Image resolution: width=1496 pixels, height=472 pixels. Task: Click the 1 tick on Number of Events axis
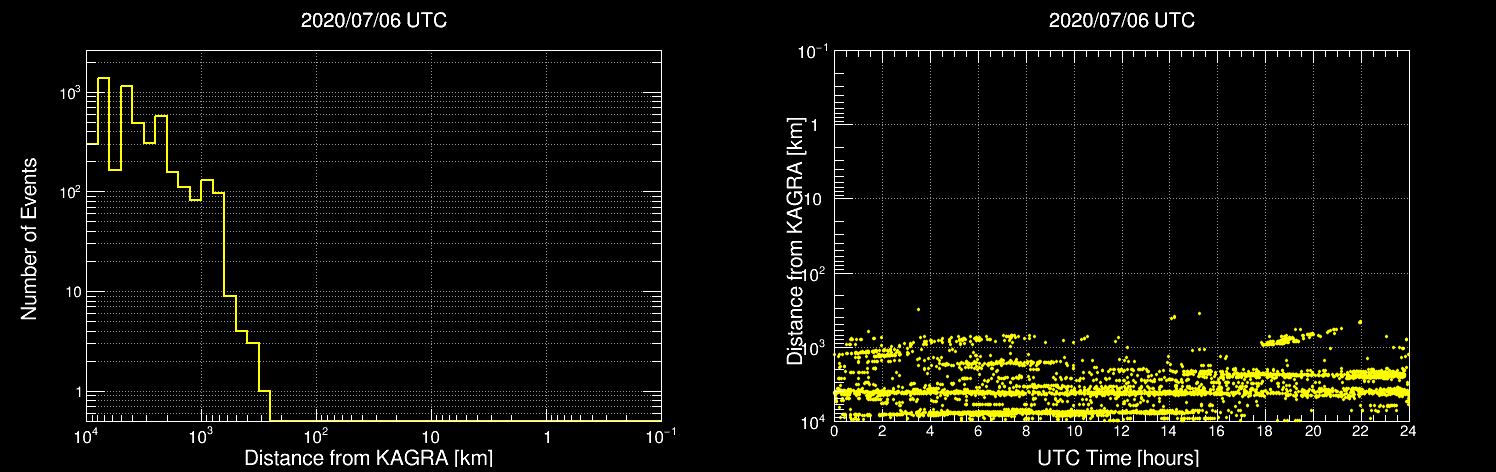click(x=76, y=392)
